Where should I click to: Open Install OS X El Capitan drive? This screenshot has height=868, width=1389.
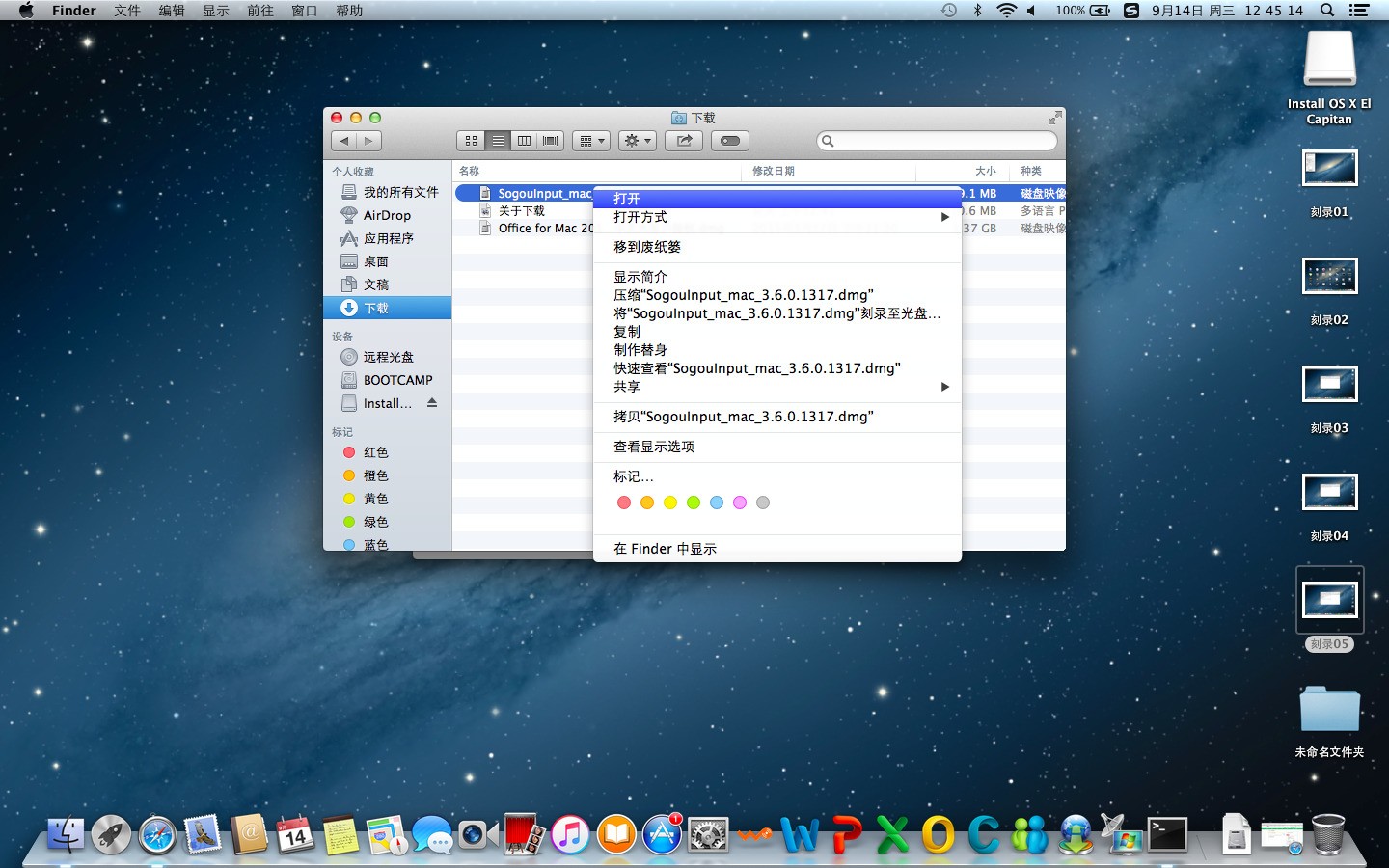click(x=1330, y=60)
